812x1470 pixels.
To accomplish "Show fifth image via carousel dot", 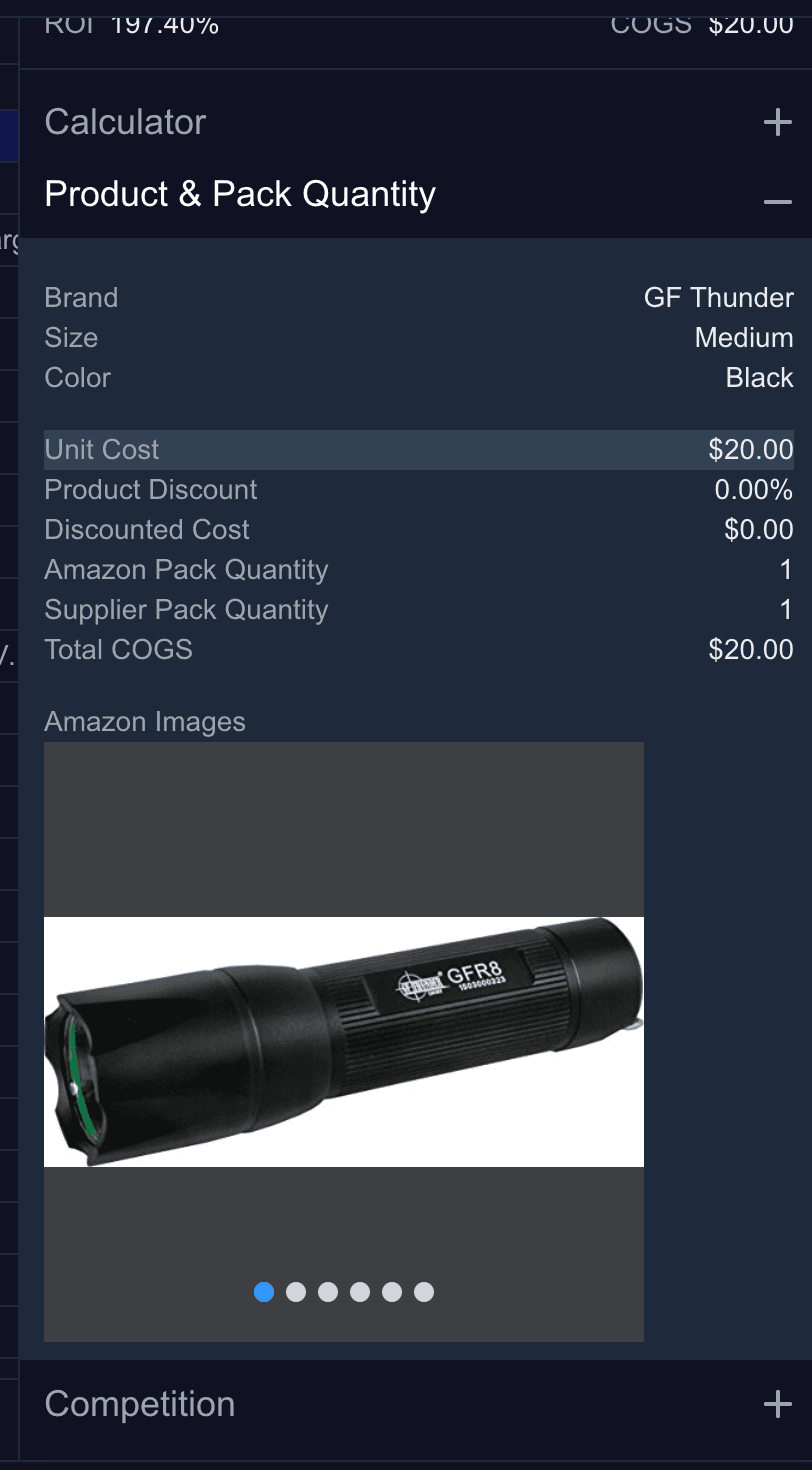I will [392, 1292].
